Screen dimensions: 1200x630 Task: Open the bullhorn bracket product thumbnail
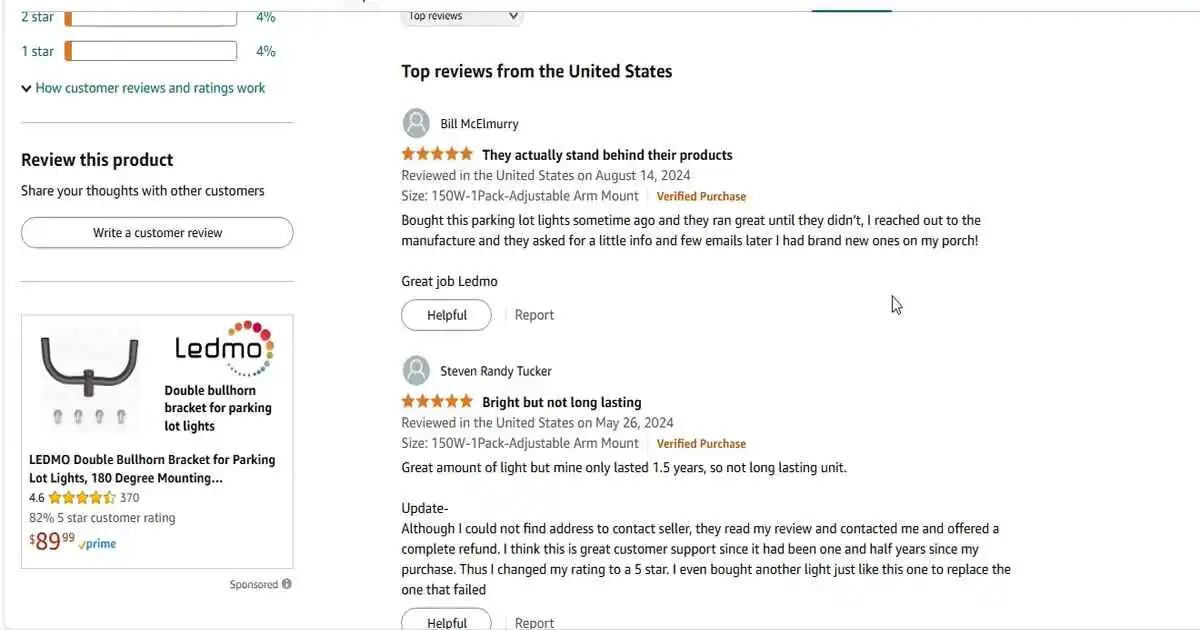click(90, 378)
